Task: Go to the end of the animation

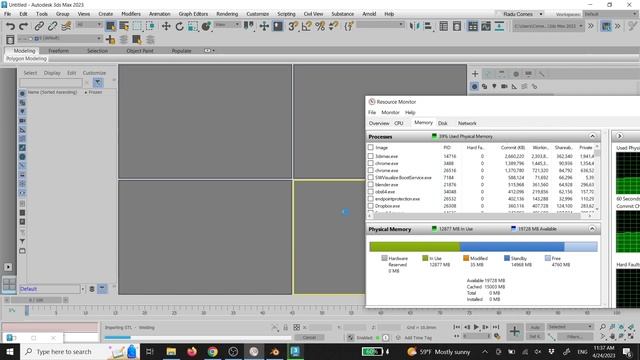Action: point(496,327)
